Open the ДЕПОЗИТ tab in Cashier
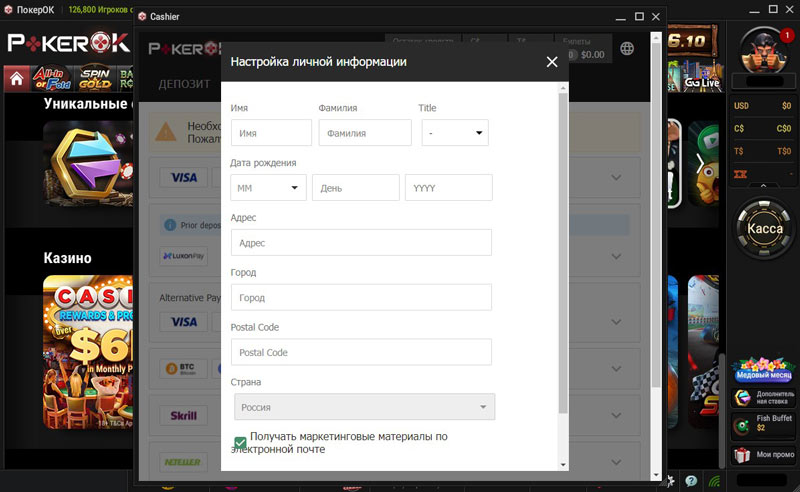Image resolution: width=800 pixels, height=492 pixels. (184, 84)
